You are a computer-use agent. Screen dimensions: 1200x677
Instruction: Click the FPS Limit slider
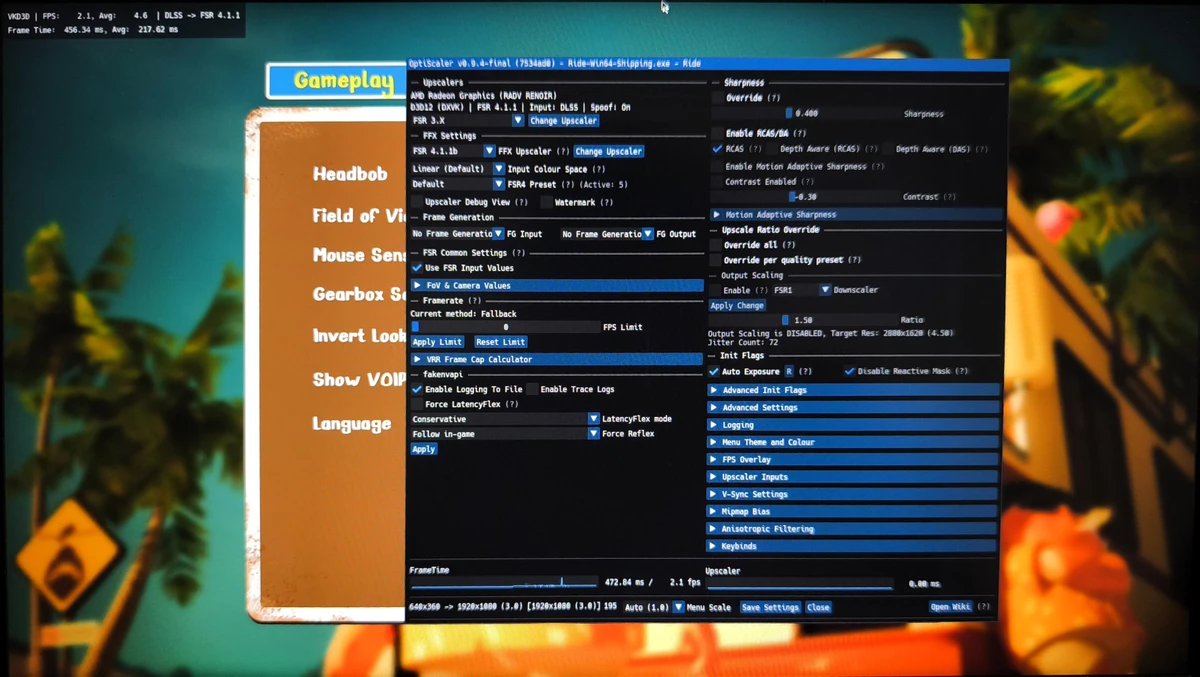click(x=505, y=327)
